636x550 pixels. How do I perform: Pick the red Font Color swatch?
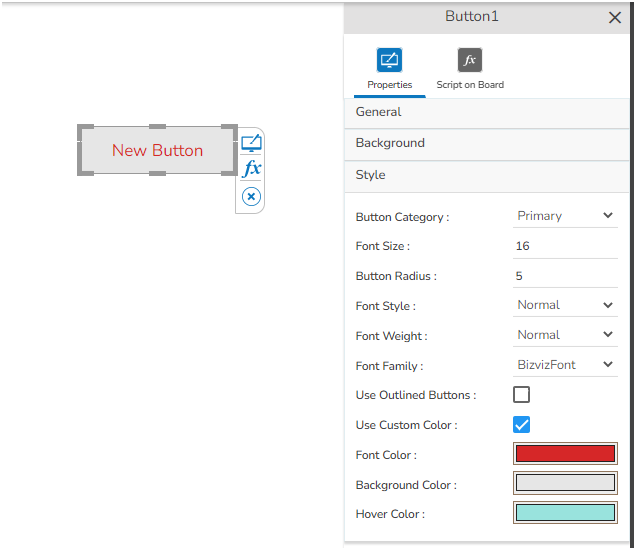[565, 454]
